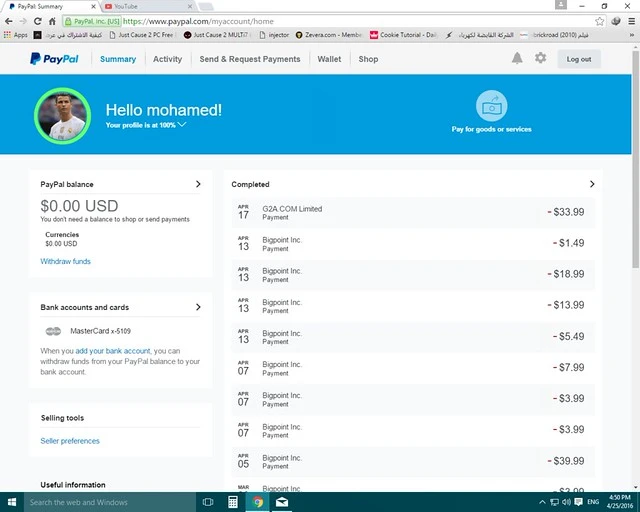Click the volume icon in the system tray
Image resolution: width=640 pixels, height=512 pixels.
pyautogui.click(x=567, y=502)
